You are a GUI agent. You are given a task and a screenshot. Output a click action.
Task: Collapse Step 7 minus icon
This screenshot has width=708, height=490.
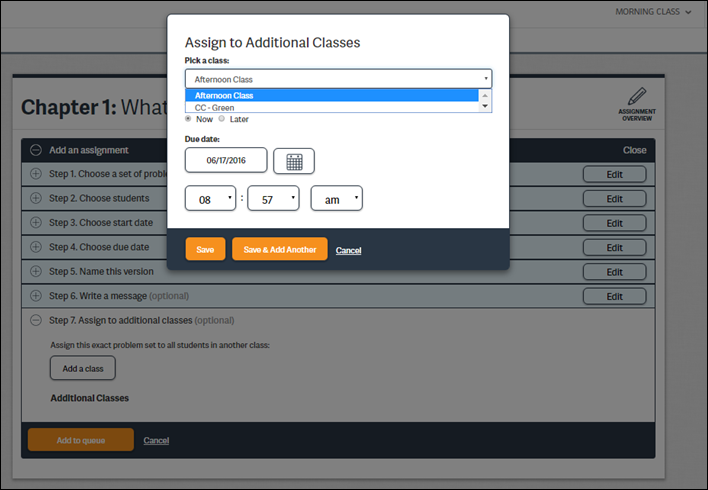pyautogui.click(x=36, y=320)
